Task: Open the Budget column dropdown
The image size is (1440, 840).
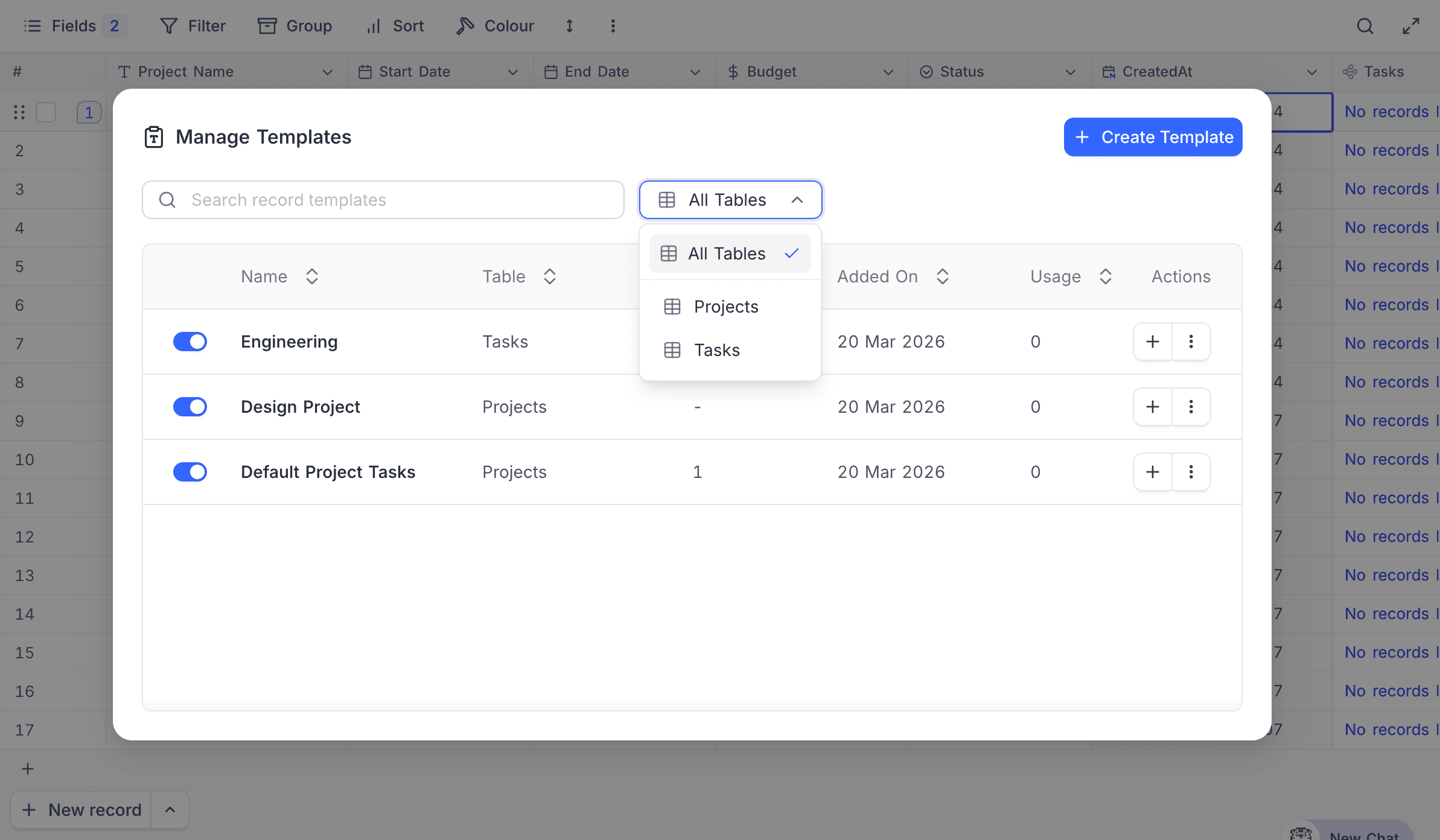Action: [x=888, y=71]
